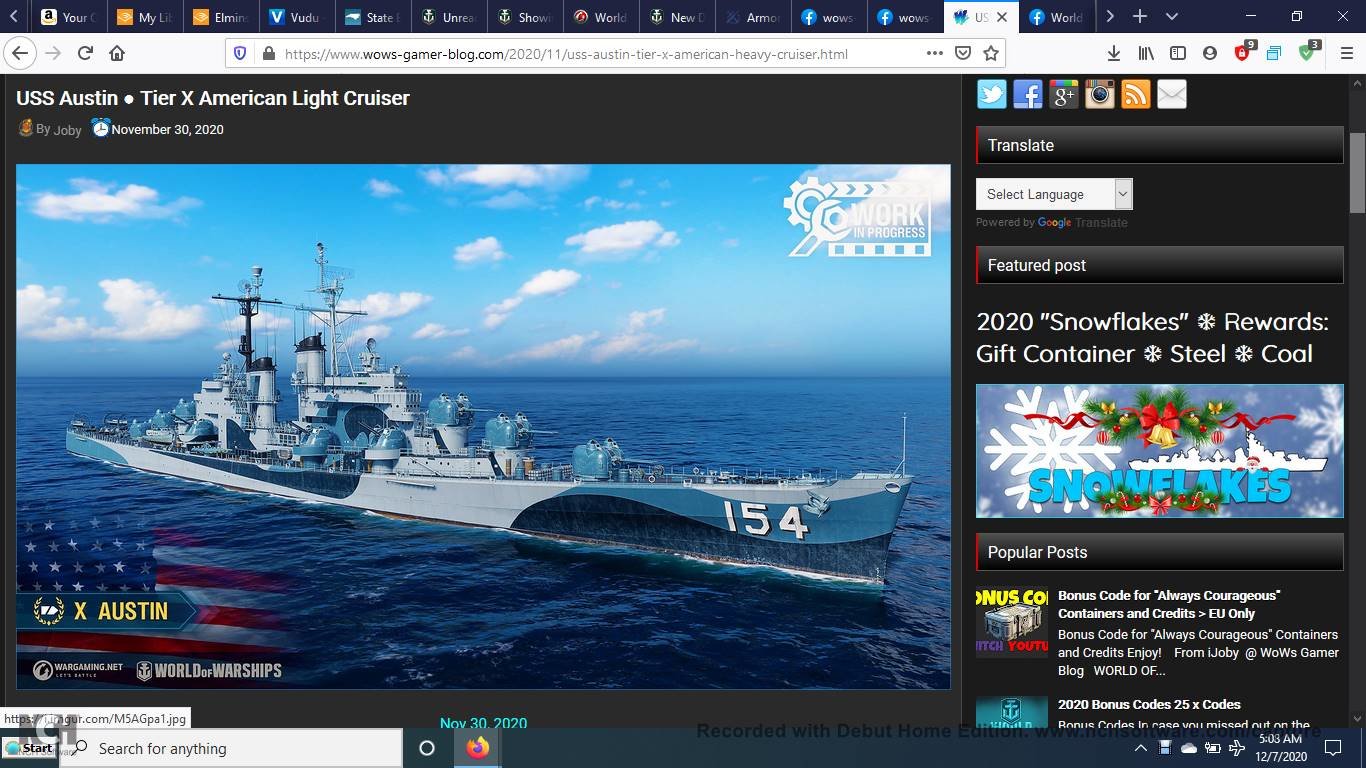
Task: Show hidden system tray icons
Action: (x=1140, y=748)
